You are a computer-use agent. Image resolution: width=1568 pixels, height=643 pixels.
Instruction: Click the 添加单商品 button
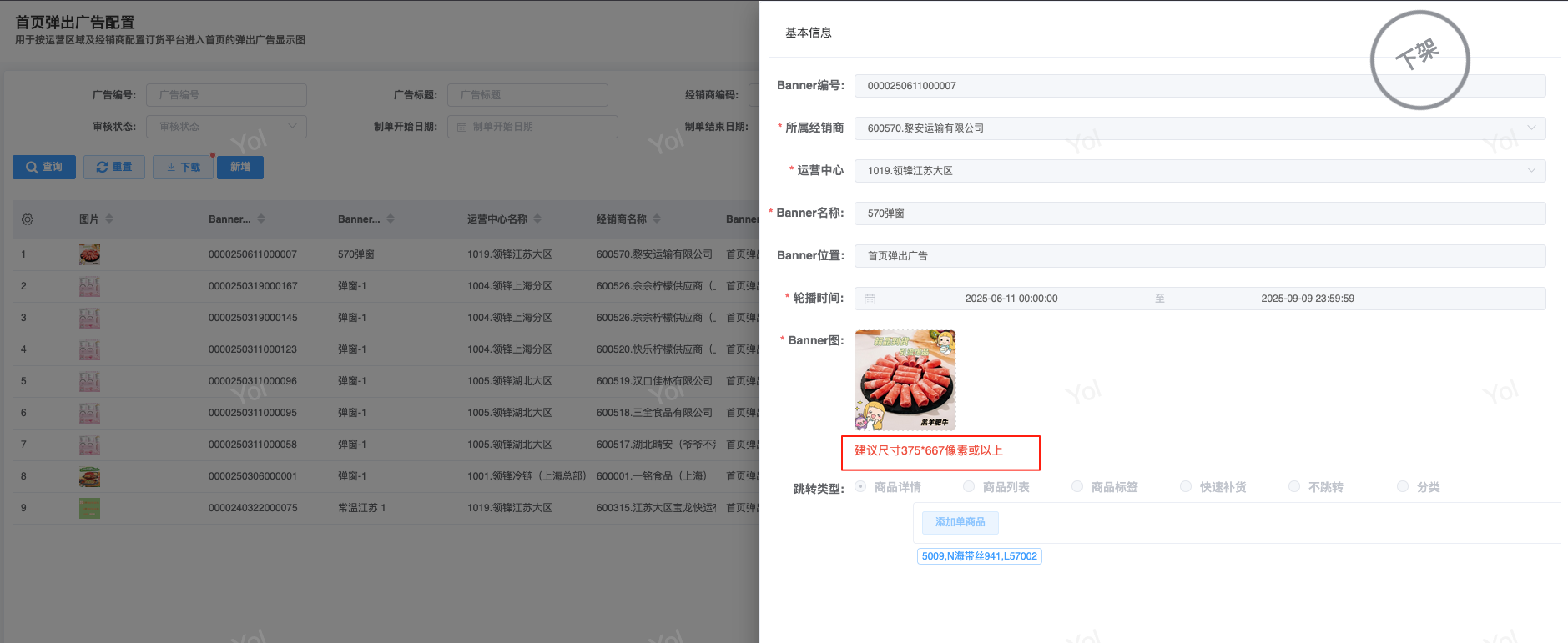click(x=960, y=522)
